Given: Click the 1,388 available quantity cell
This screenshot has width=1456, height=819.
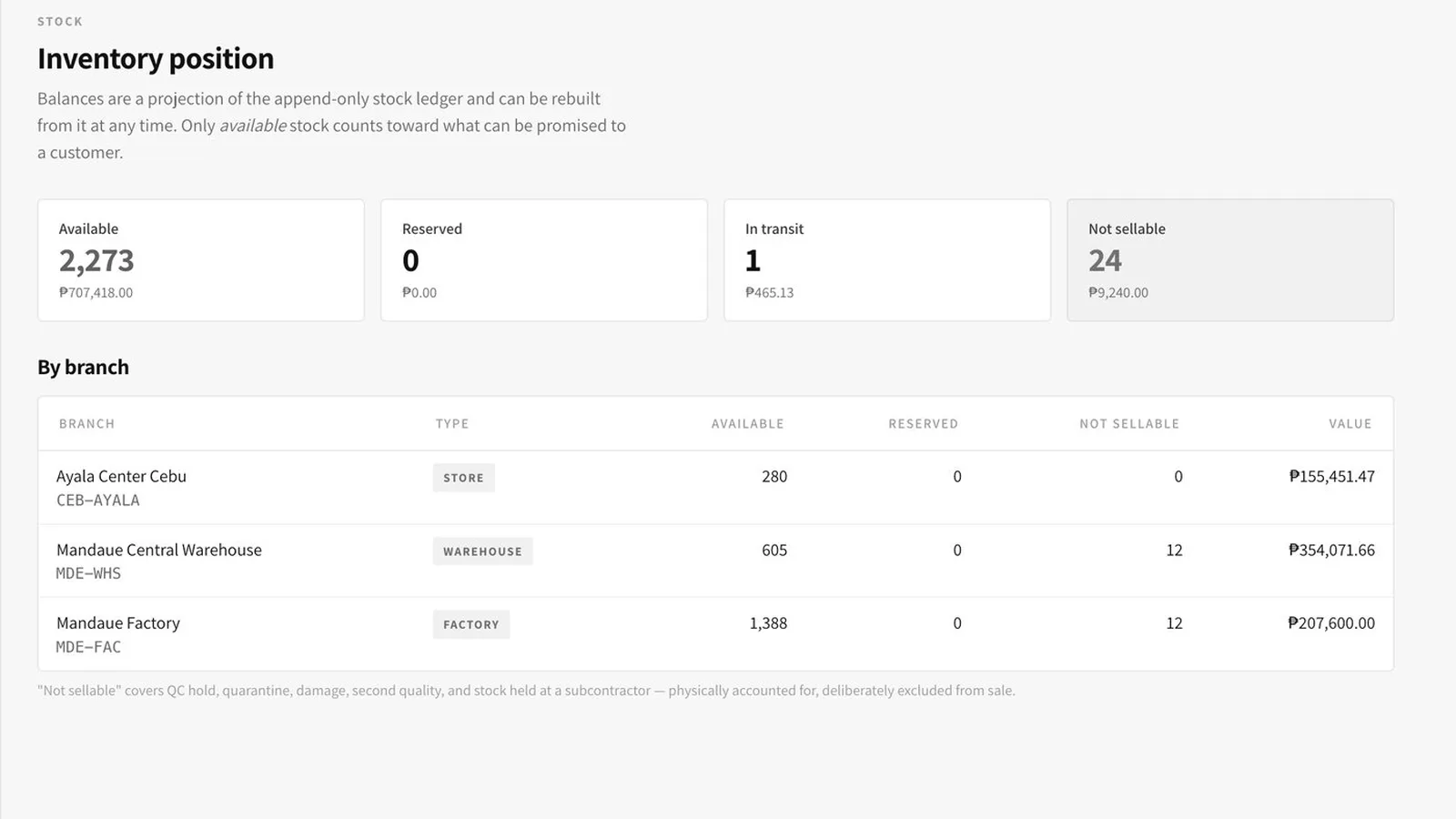Looking at the screenshot, I should 768,623.
